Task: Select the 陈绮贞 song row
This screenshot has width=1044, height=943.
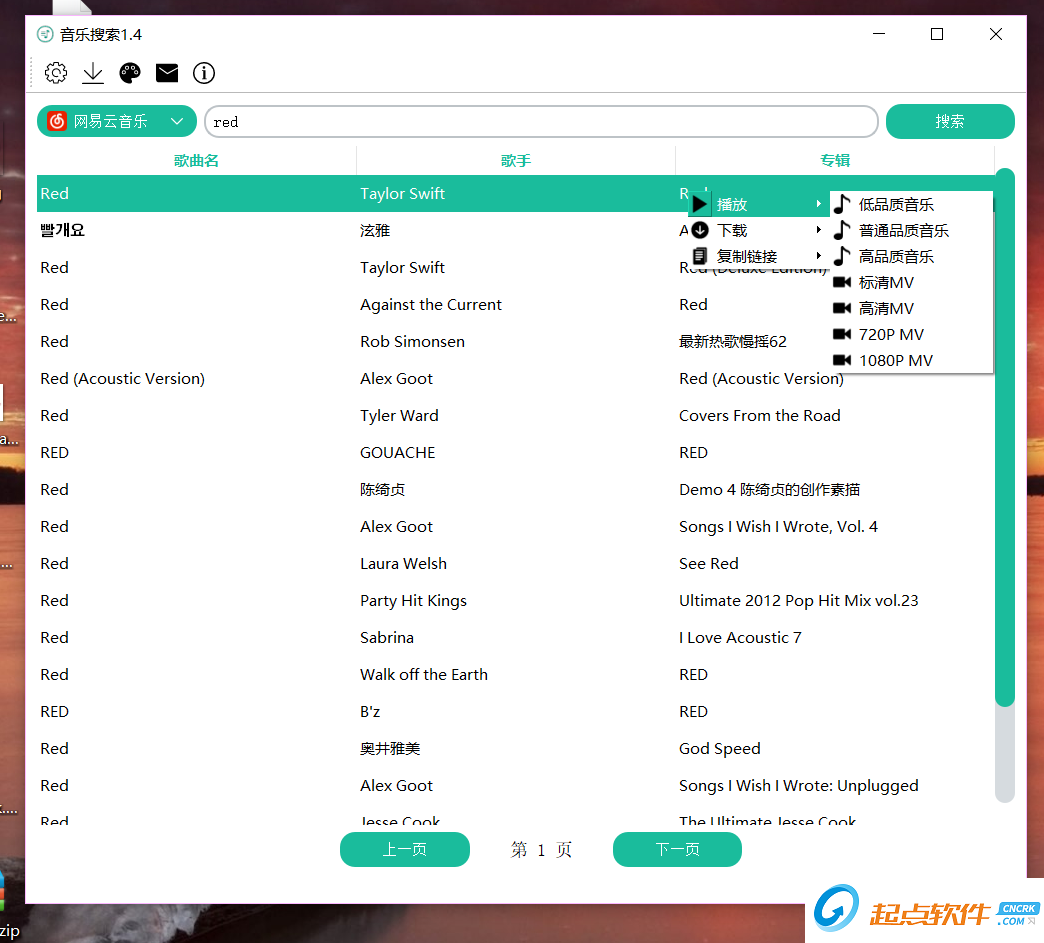Action: 516,489
